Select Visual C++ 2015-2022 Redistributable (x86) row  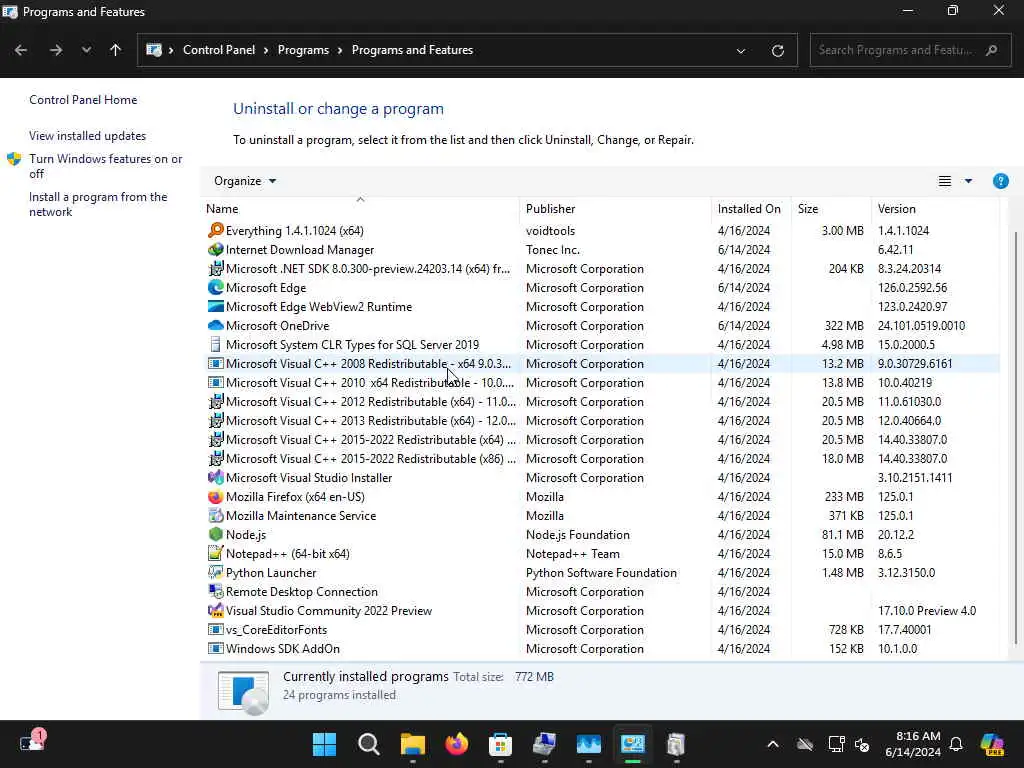coord(602,458)
